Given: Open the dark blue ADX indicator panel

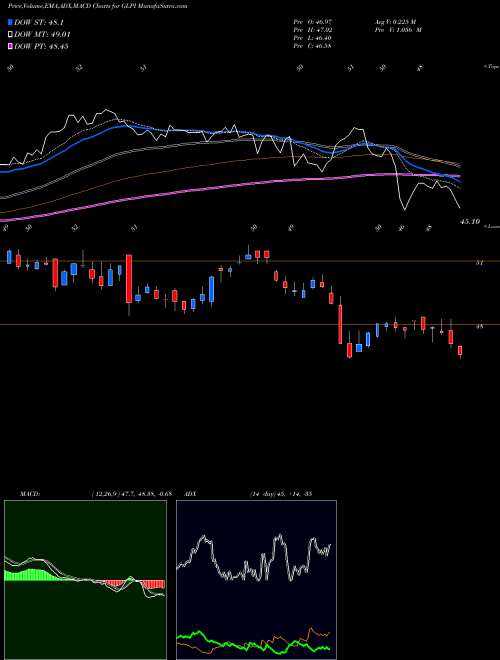Looking at the screenshot, I should pyautogui.click(x=256, y=580).
